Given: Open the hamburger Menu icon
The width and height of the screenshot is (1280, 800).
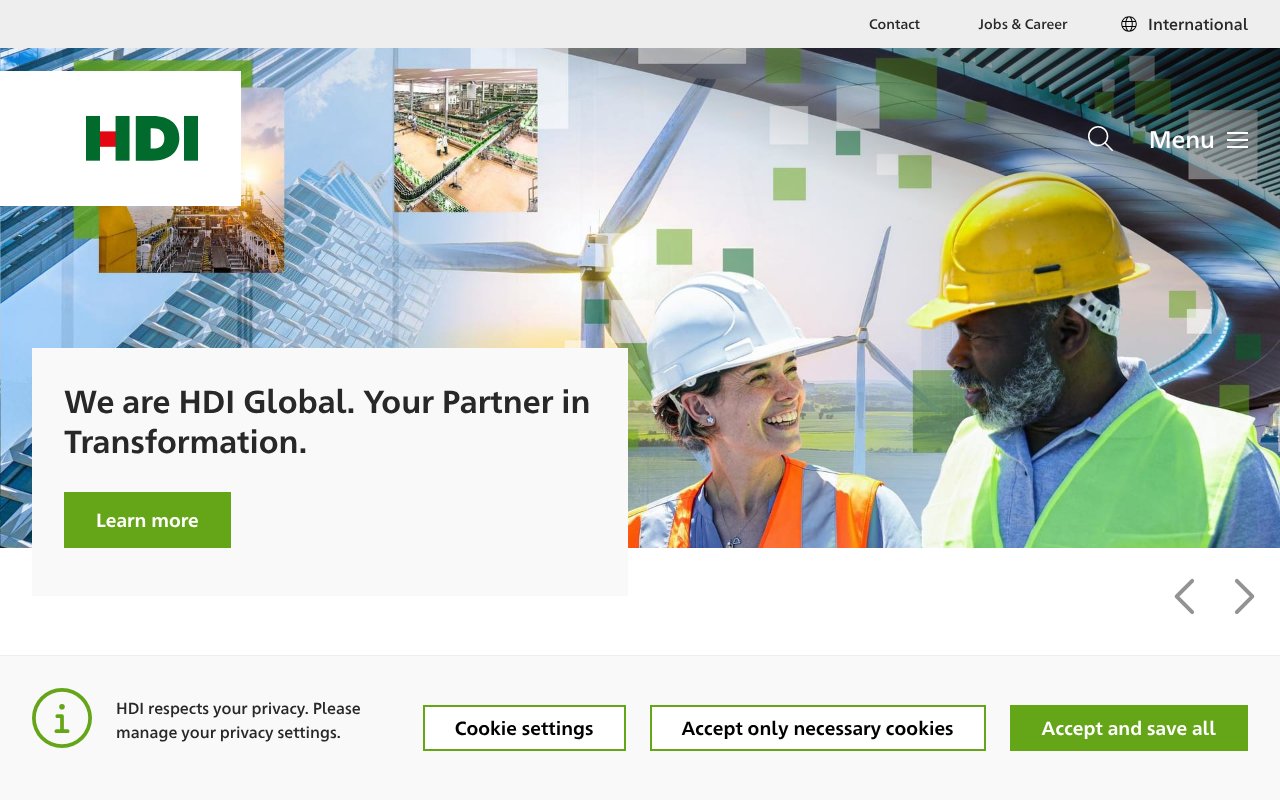Looking at the screenshot, I should pos(1237,139).
